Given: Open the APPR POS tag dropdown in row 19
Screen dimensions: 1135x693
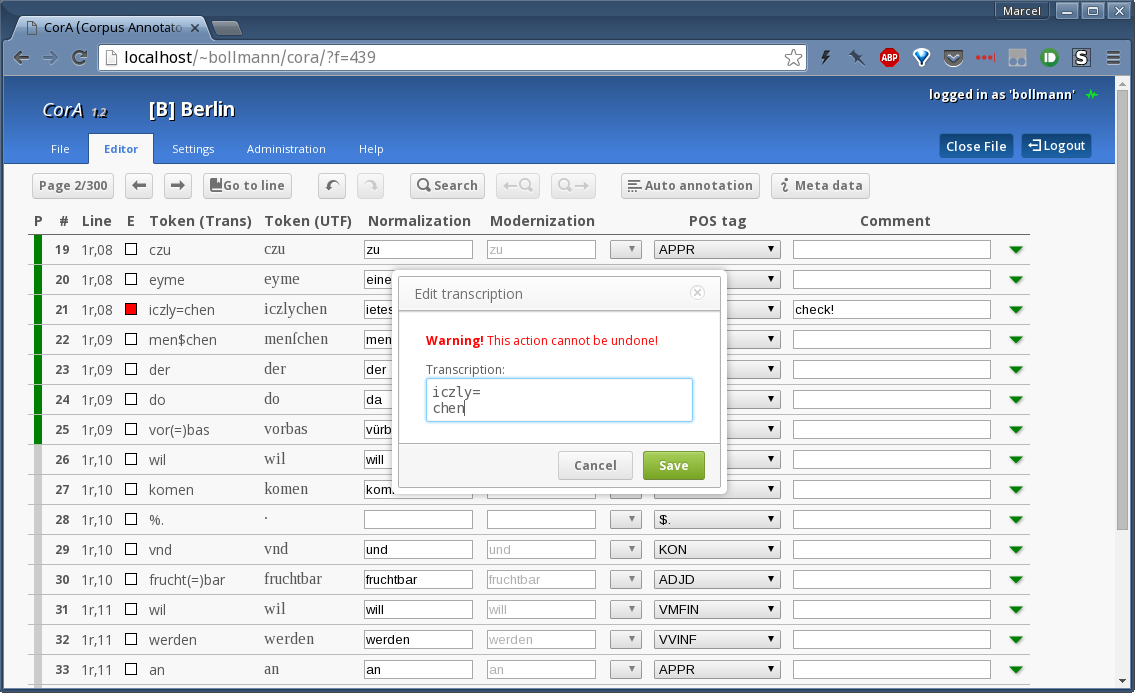Looking at the screenshot, I should (717, 250).
